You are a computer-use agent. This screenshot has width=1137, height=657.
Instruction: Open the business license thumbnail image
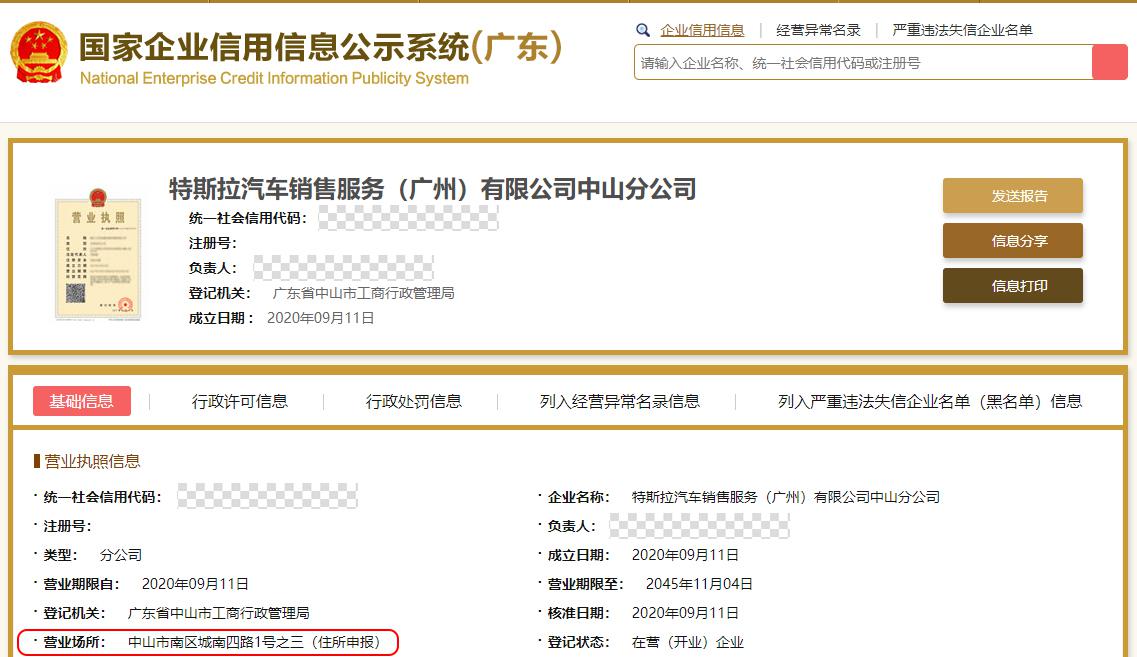[98, 254]
